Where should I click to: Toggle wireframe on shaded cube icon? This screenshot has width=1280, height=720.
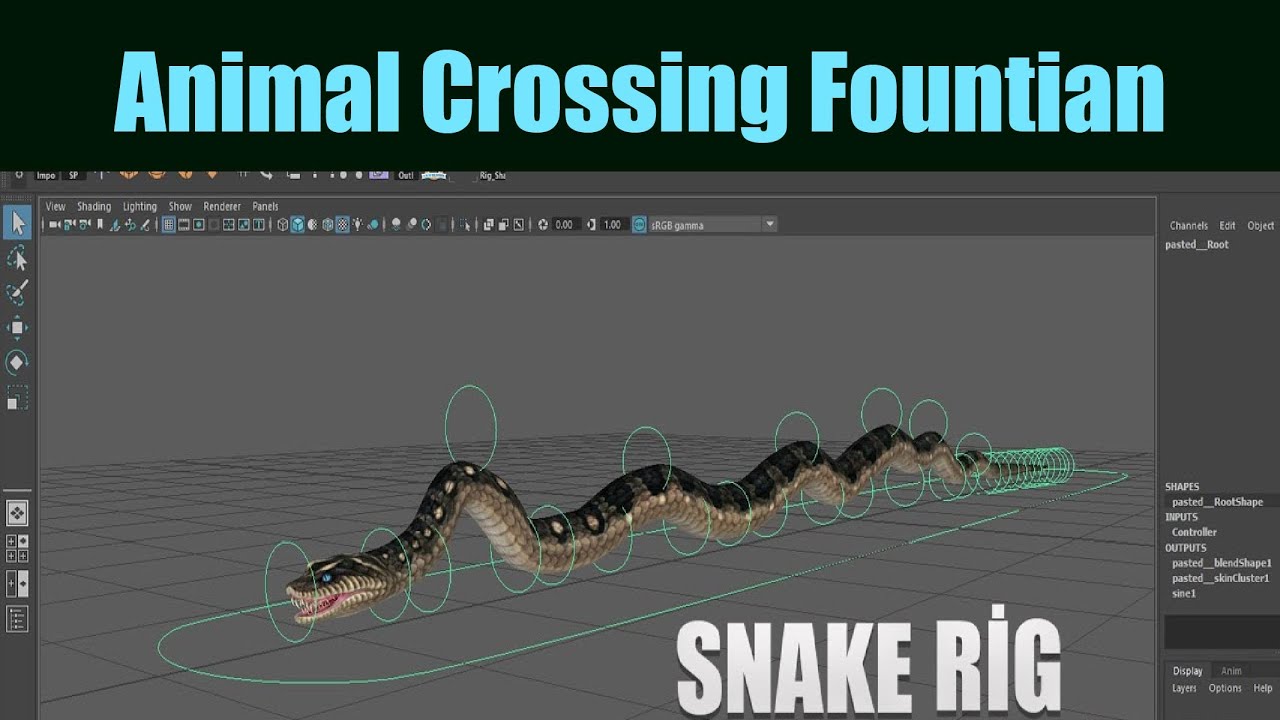pos(328,225)
